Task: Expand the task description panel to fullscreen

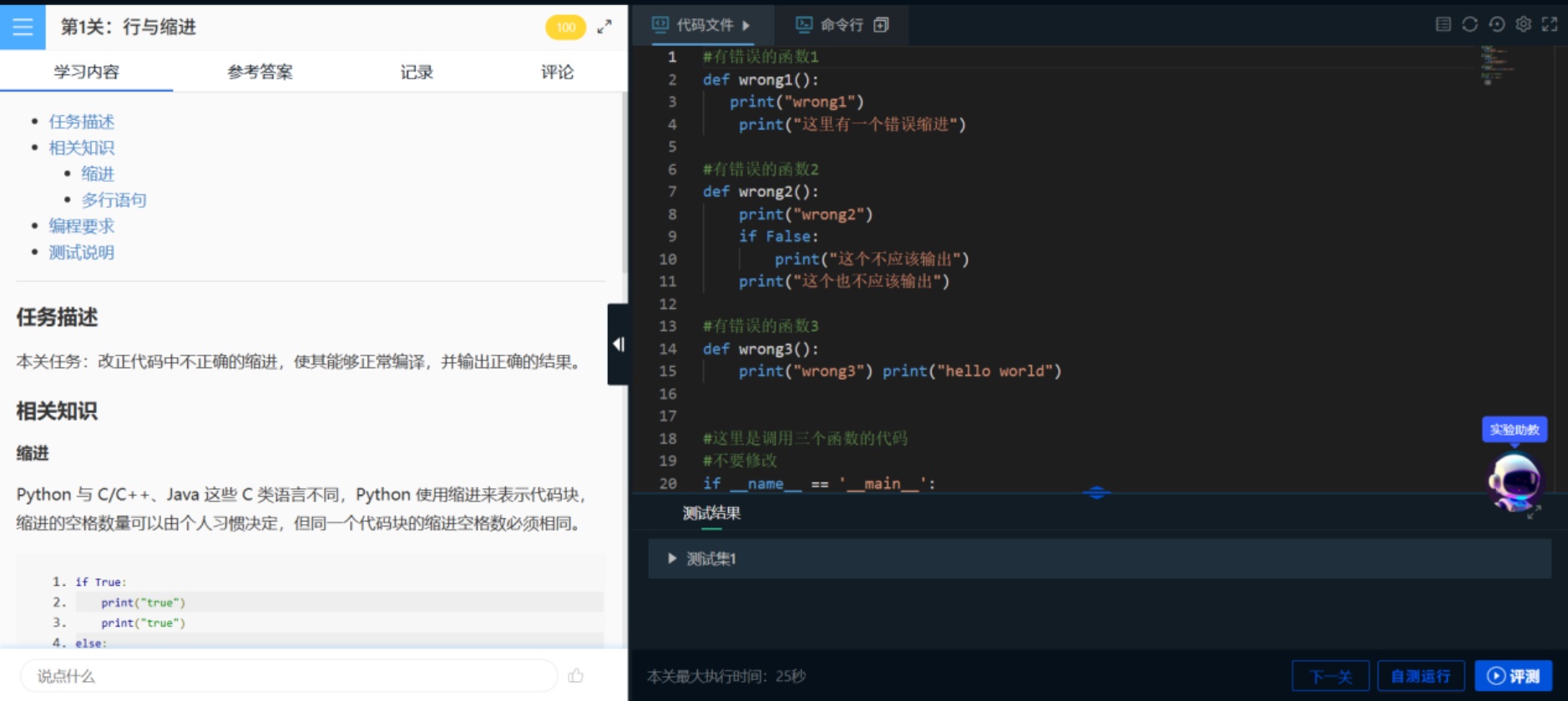Action: tap(604, 28)
